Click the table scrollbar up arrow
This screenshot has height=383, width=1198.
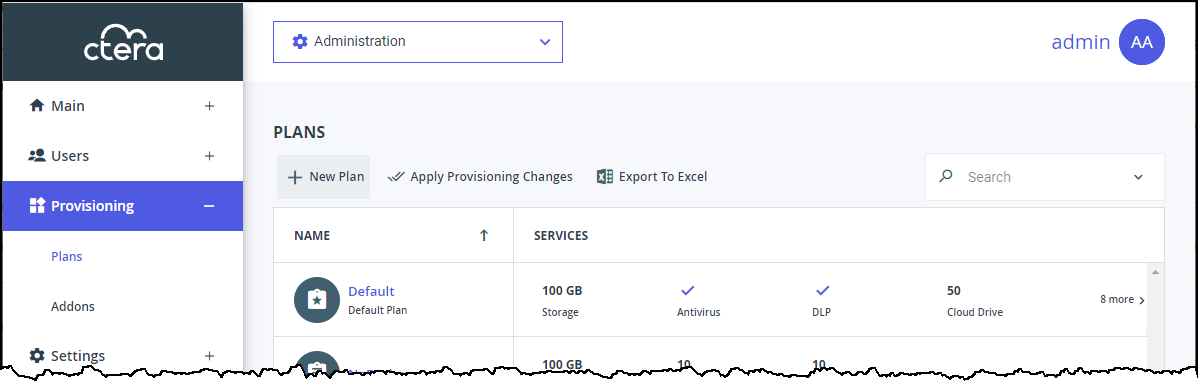(1154, 272)
